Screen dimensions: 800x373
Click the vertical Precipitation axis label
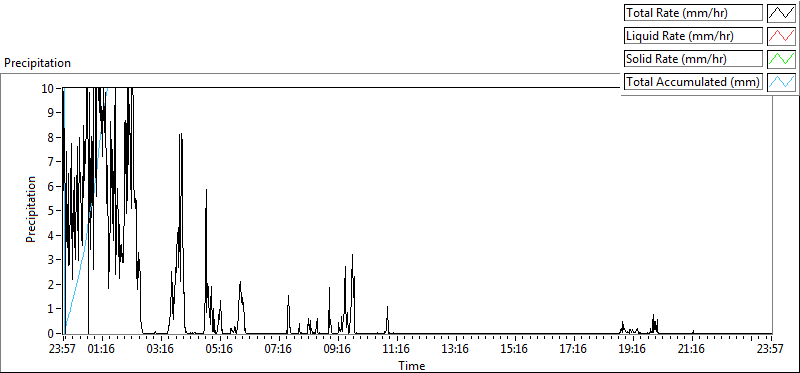[x=31, y=209]
